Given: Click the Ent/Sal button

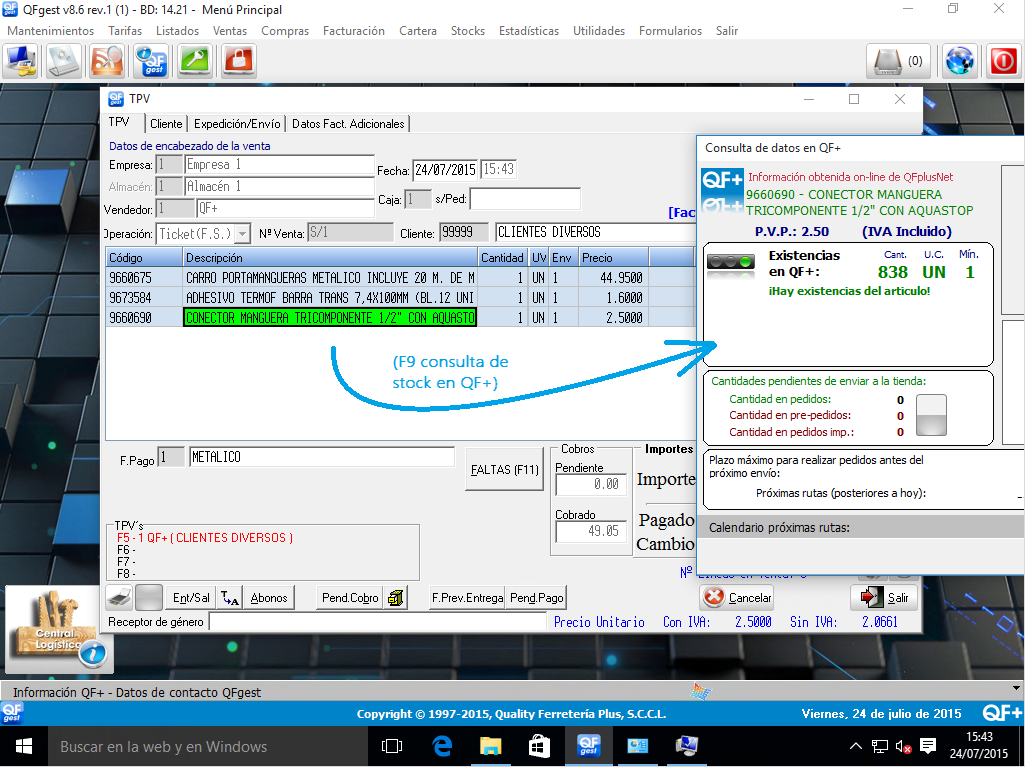Looking at the screenshot, I should (191, 598).
